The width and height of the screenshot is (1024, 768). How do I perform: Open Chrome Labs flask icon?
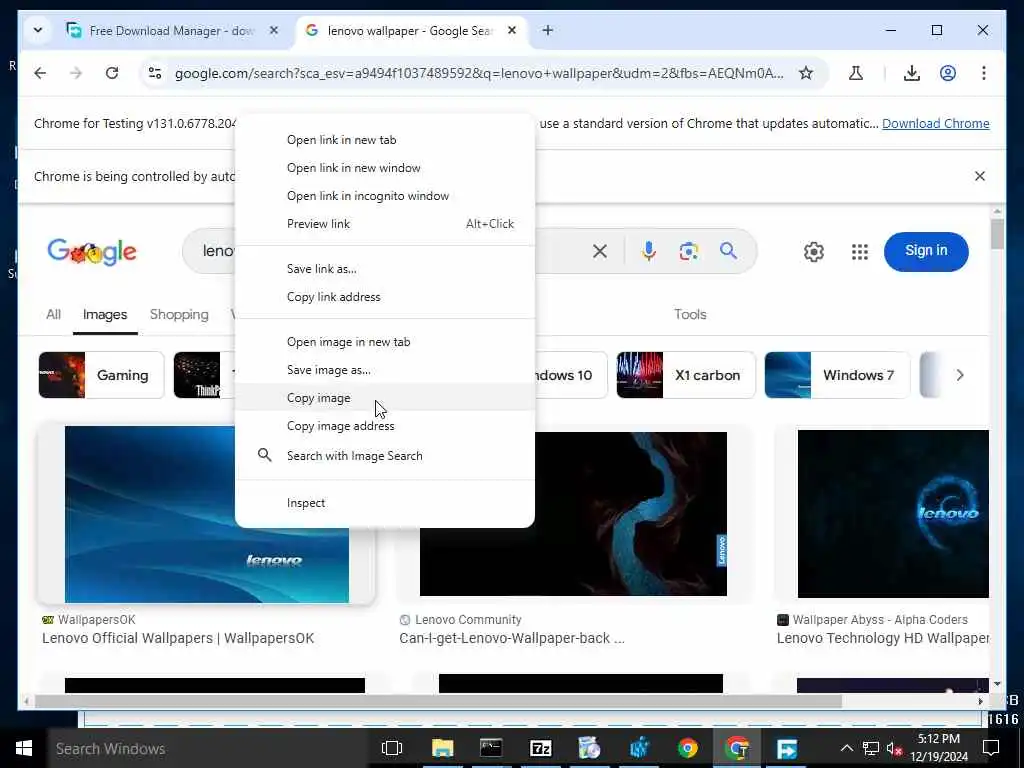(x=856, y=73)
